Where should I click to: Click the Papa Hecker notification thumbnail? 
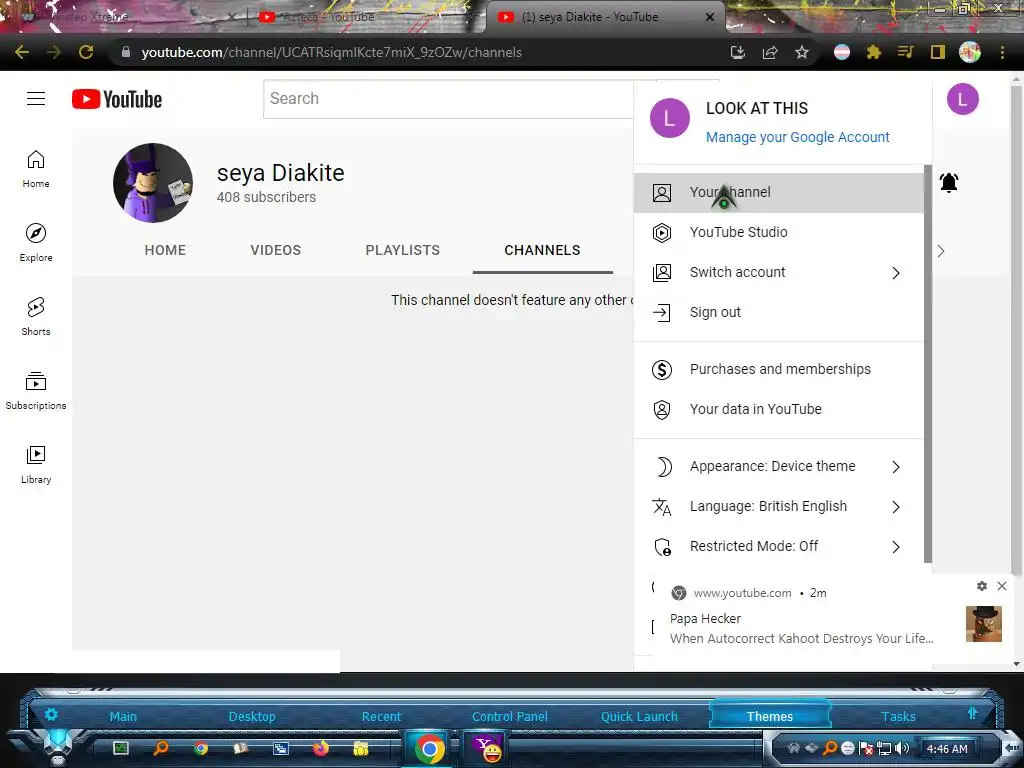pyautogui.click(x=984, y=624)
